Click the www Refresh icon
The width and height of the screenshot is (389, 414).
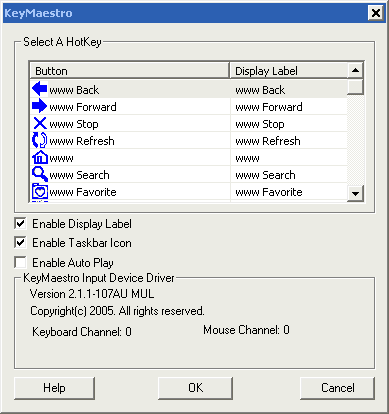point(40,140)
